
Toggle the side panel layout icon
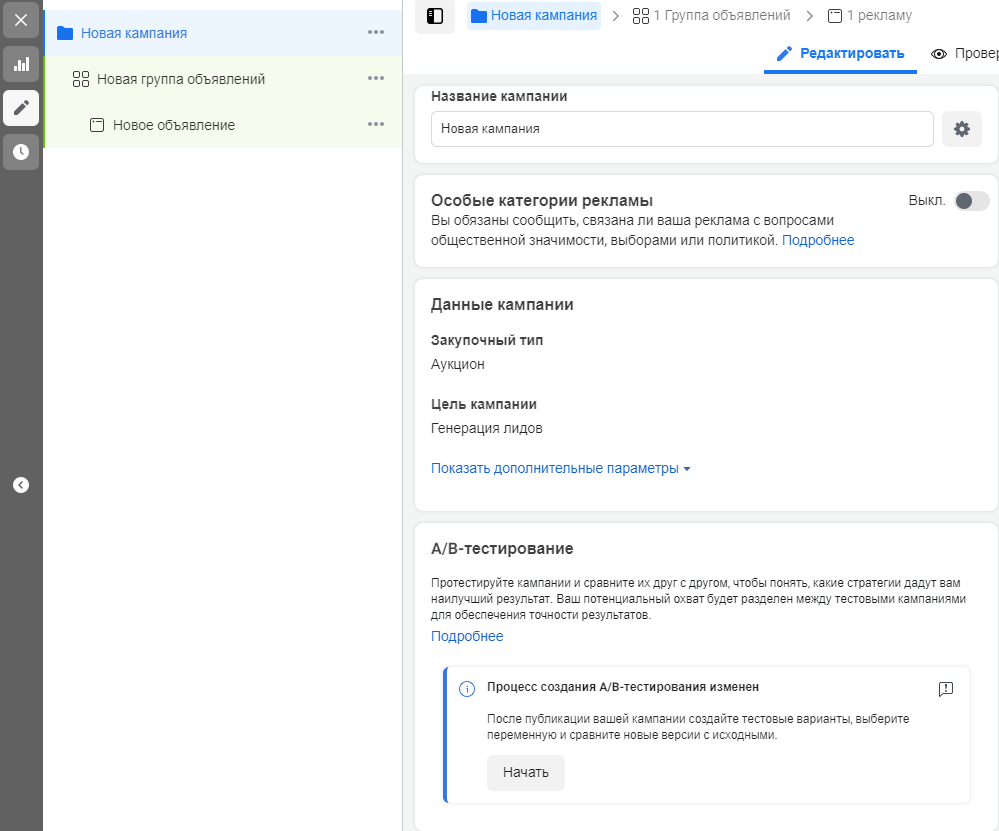tap(435, 16)
